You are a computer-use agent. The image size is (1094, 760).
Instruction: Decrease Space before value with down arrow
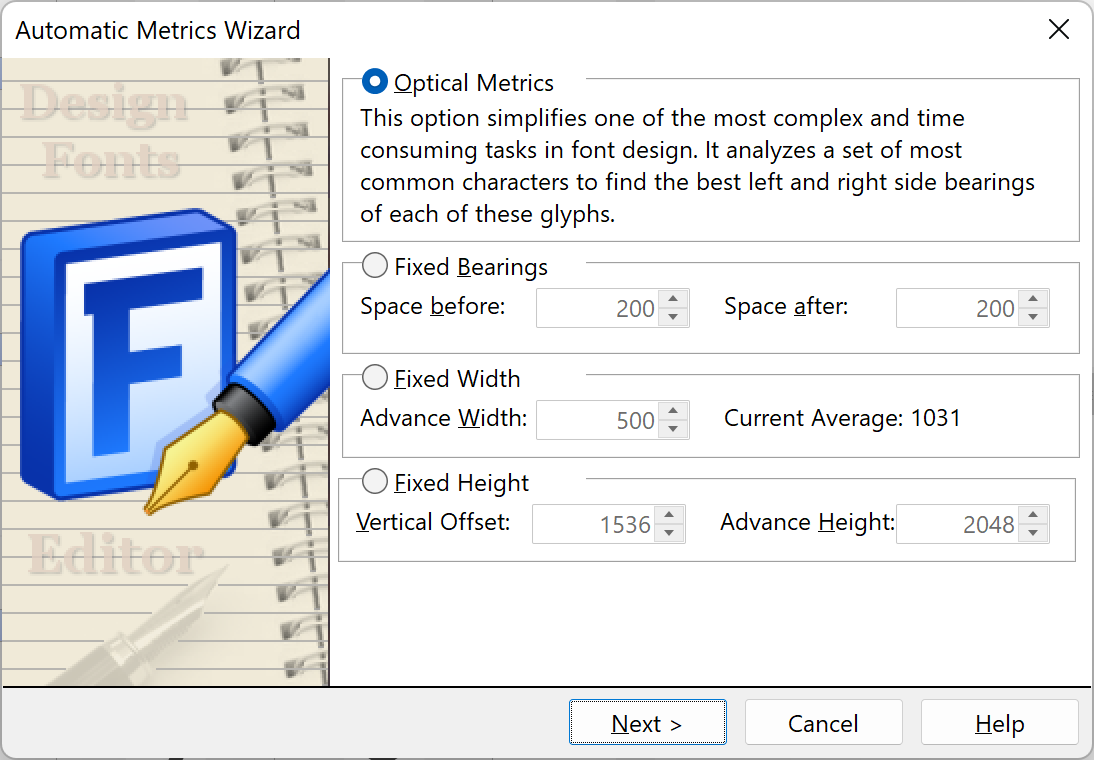(x=673, y=317)
